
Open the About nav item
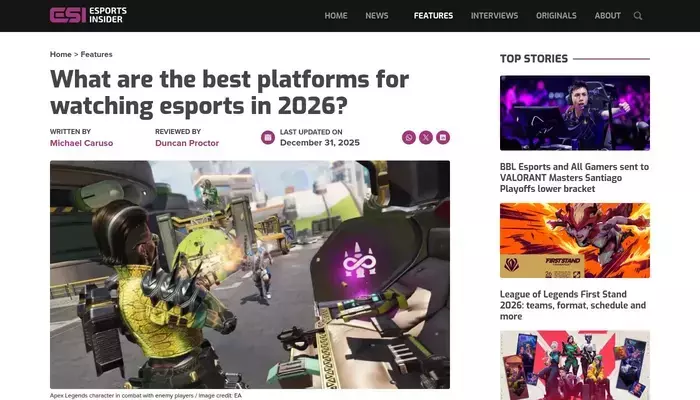click(x=608, y=16)
